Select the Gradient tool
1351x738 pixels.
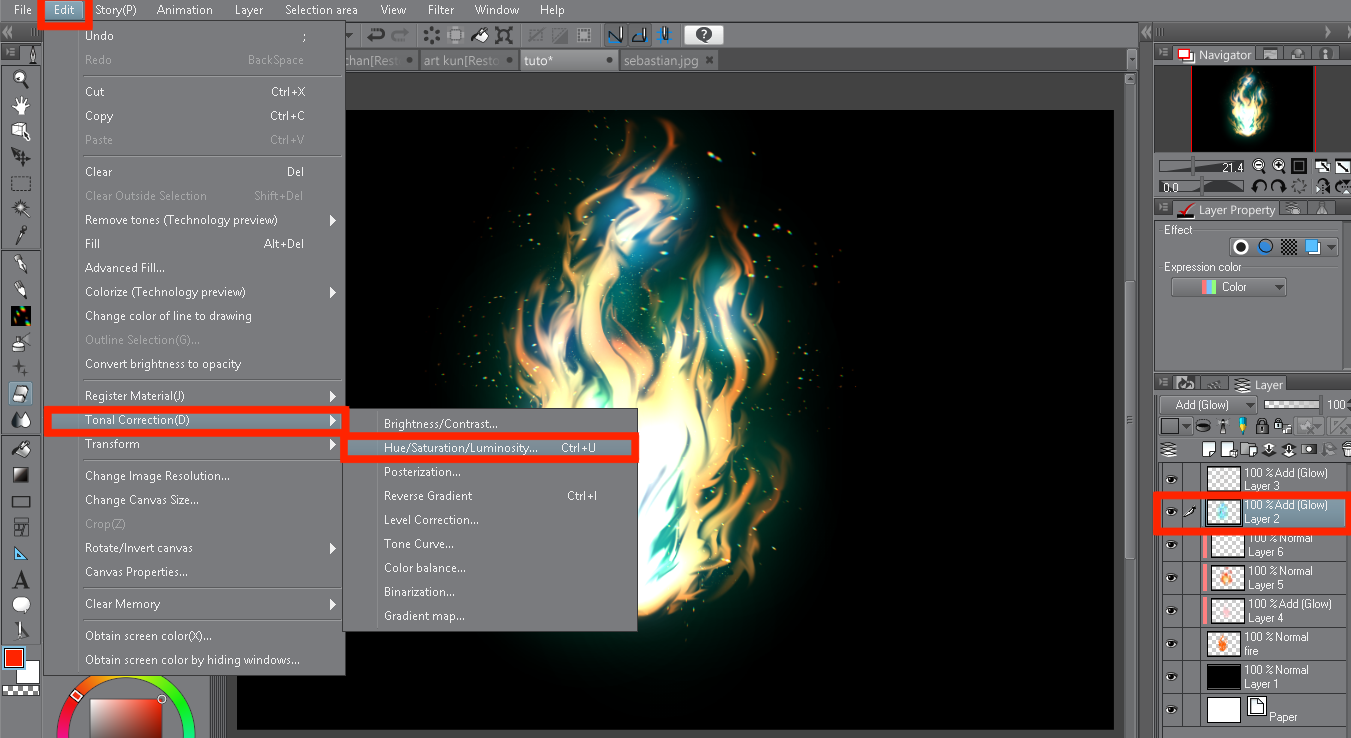click(x=20, y=475)
